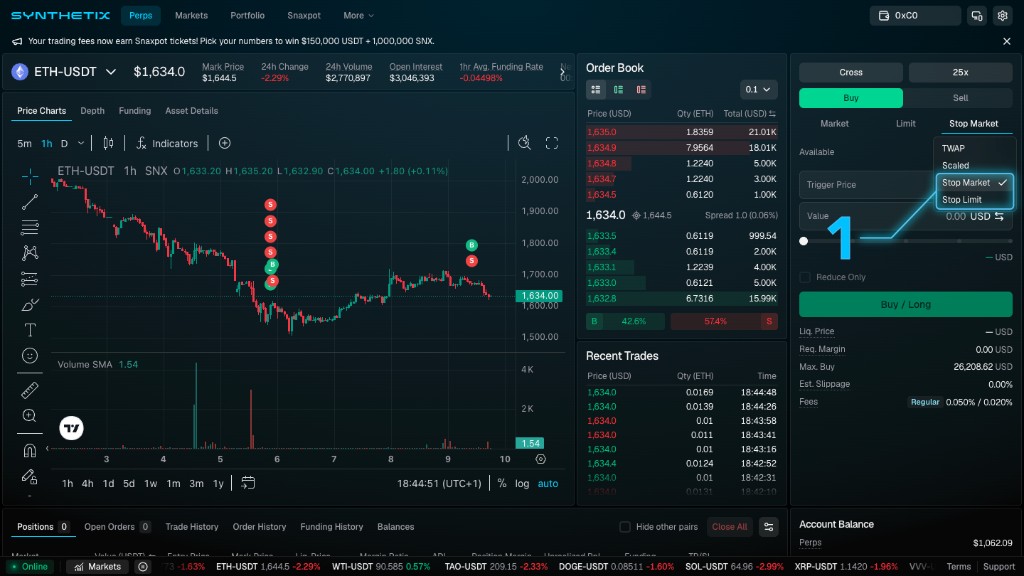The image size is (1024, 576).
Task: Click the Trigger Price input field
Action: 869,185
